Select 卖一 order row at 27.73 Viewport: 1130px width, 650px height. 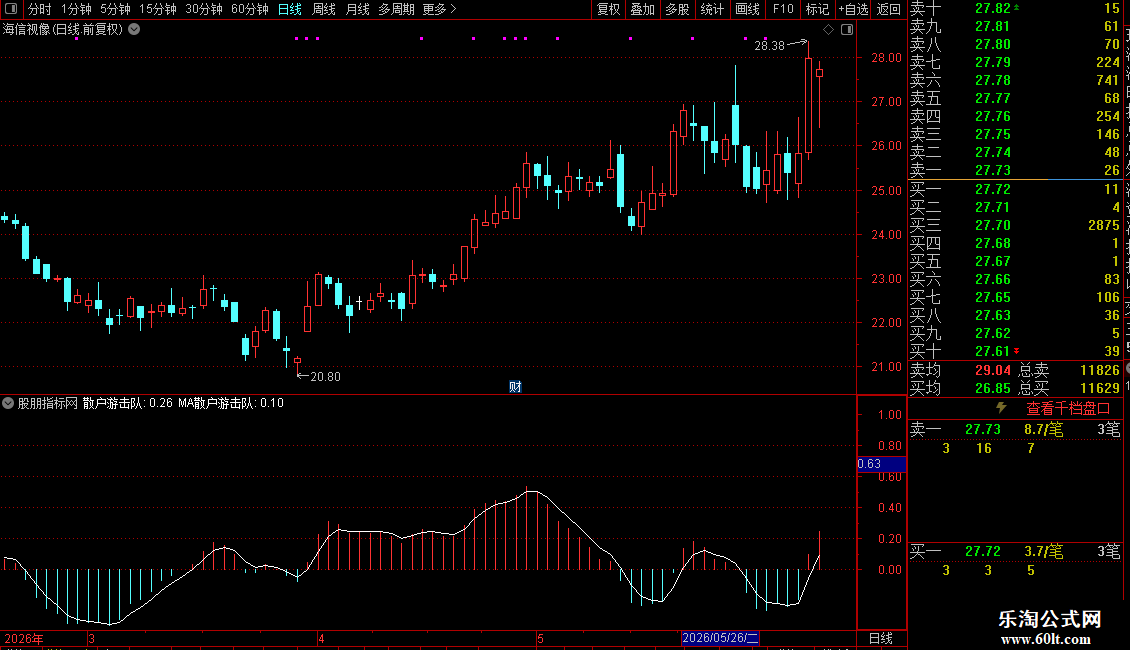(x=1015, y=170)
